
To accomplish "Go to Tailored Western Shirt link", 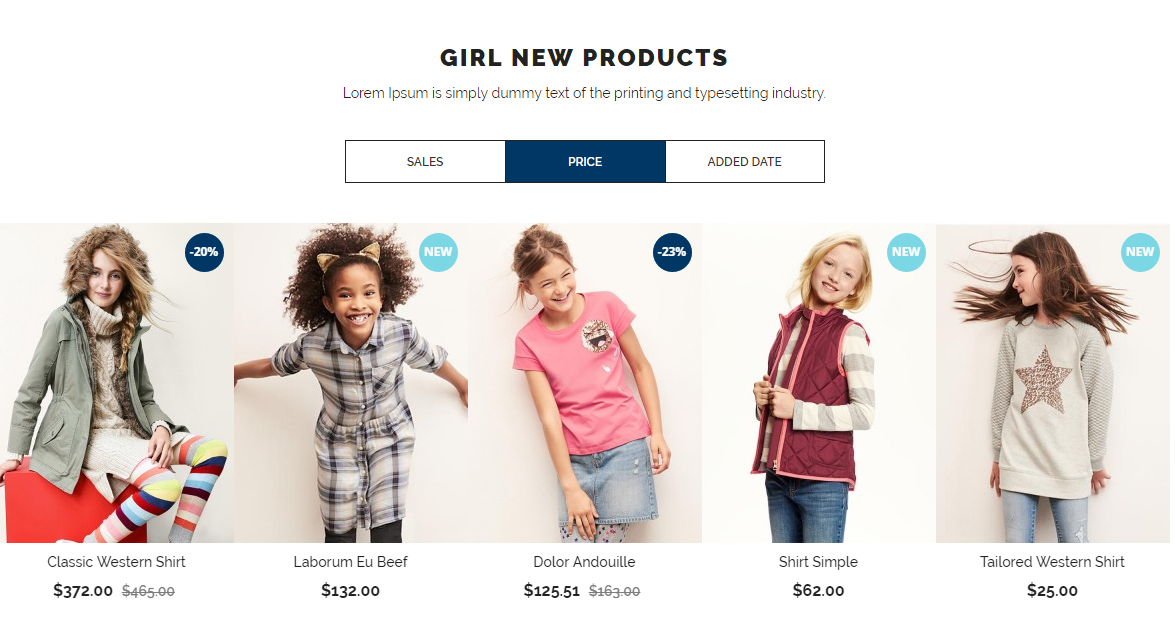I will coord(1052,562).
